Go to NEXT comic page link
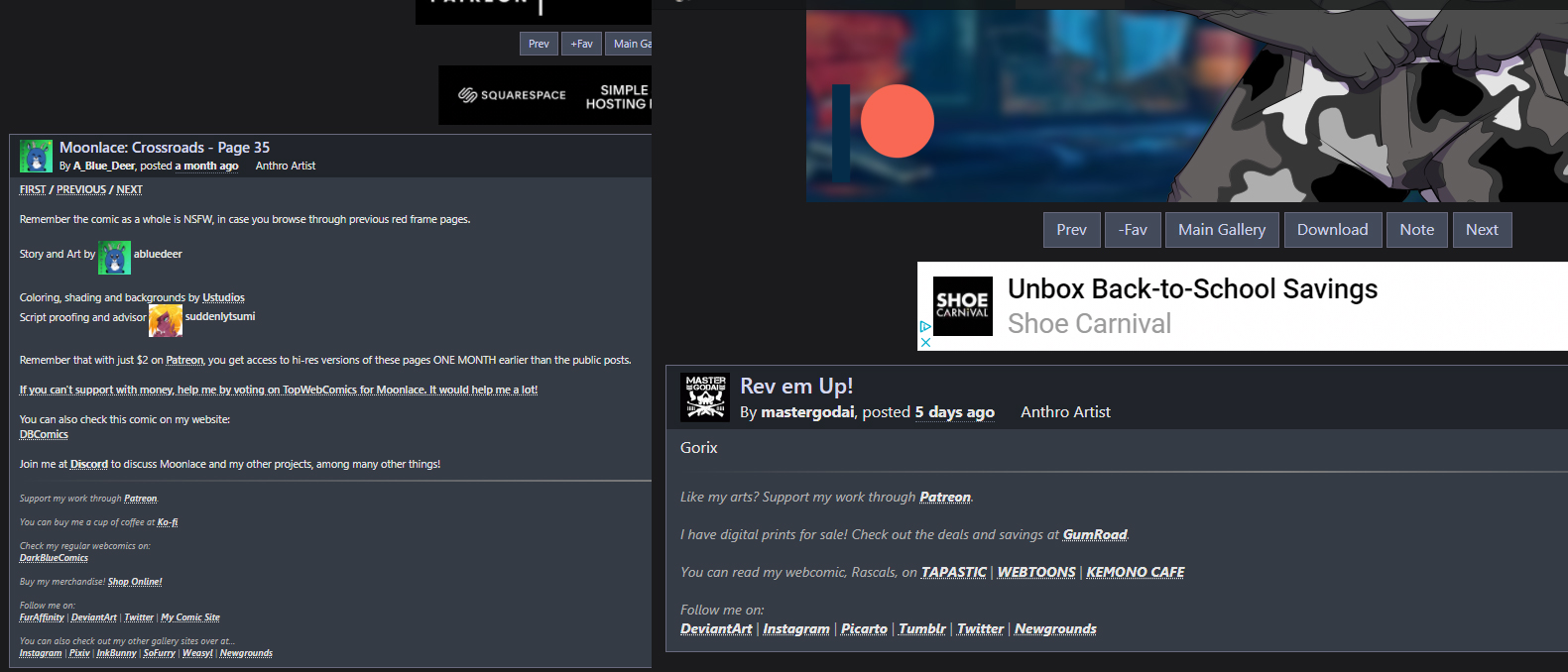This screenshot has width=1568, height=672. click(x=129, y=189)
